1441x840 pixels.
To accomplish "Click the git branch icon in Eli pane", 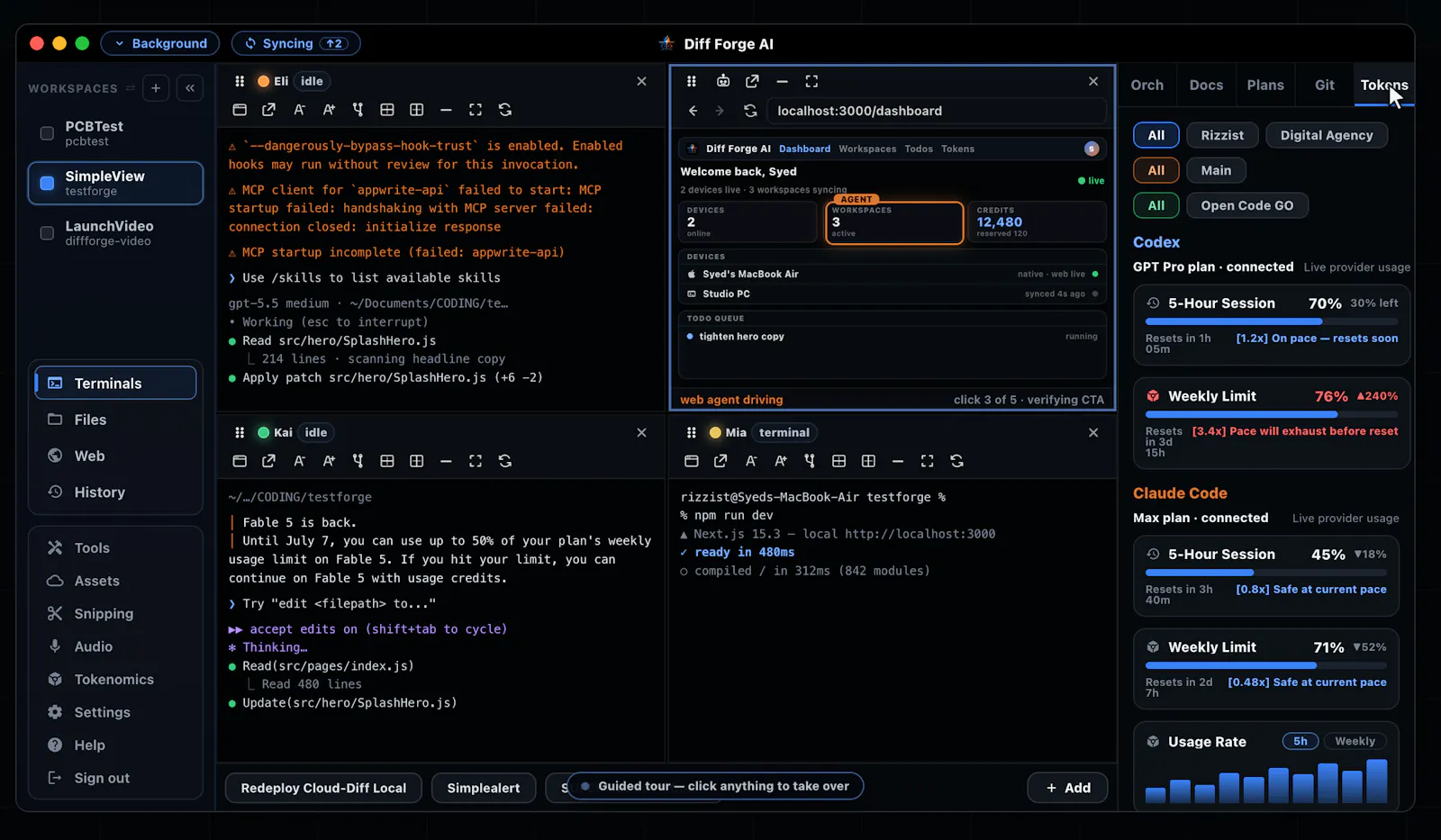I will tap(358, 110).
